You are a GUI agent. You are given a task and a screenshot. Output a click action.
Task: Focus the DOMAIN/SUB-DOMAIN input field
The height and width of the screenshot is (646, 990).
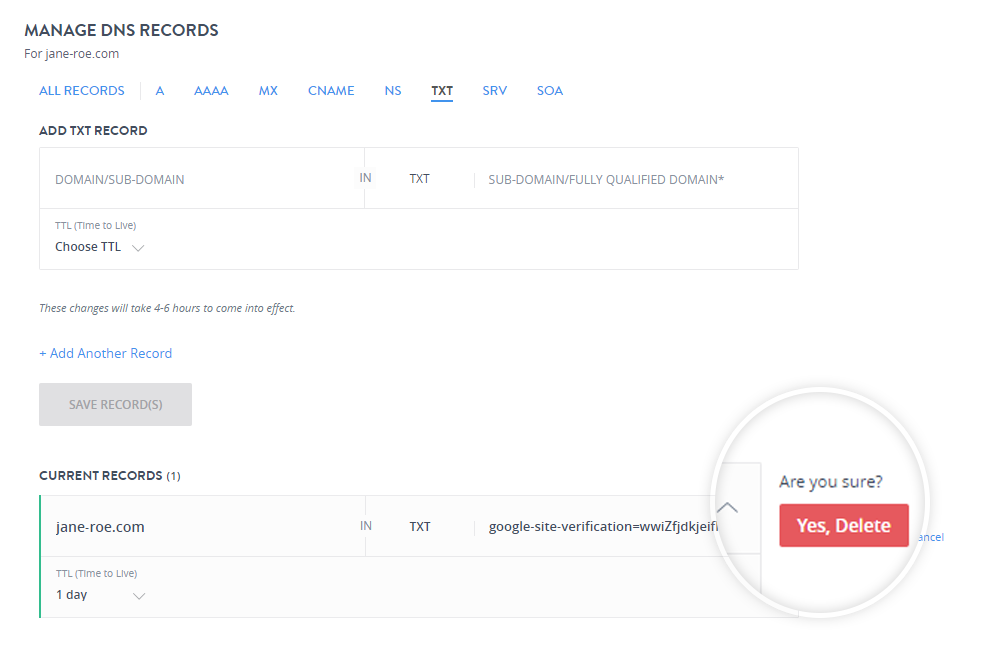coord(201,179)
